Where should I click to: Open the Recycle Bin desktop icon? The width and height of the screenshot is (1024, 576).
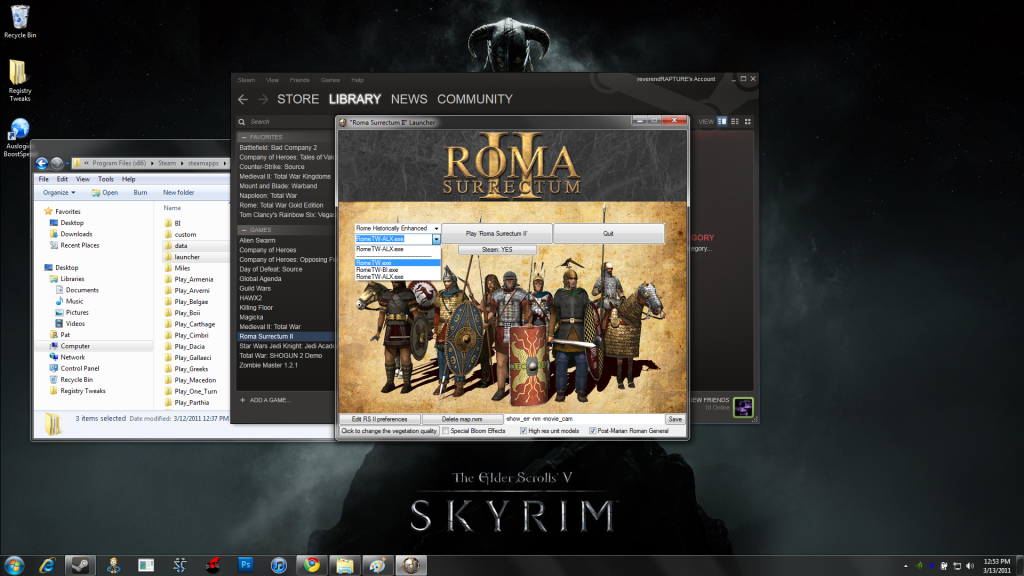click(x=19, y=16)
